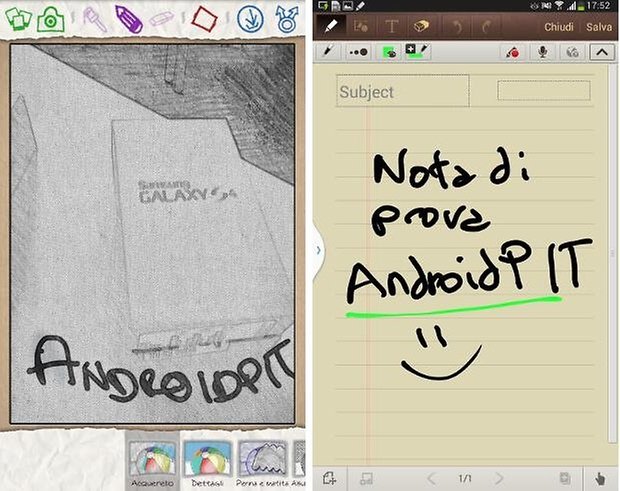Select the shape recognition tool in S Note
Image resolution: width=620 pixels, height=491 pixels.
pos(361,26)
